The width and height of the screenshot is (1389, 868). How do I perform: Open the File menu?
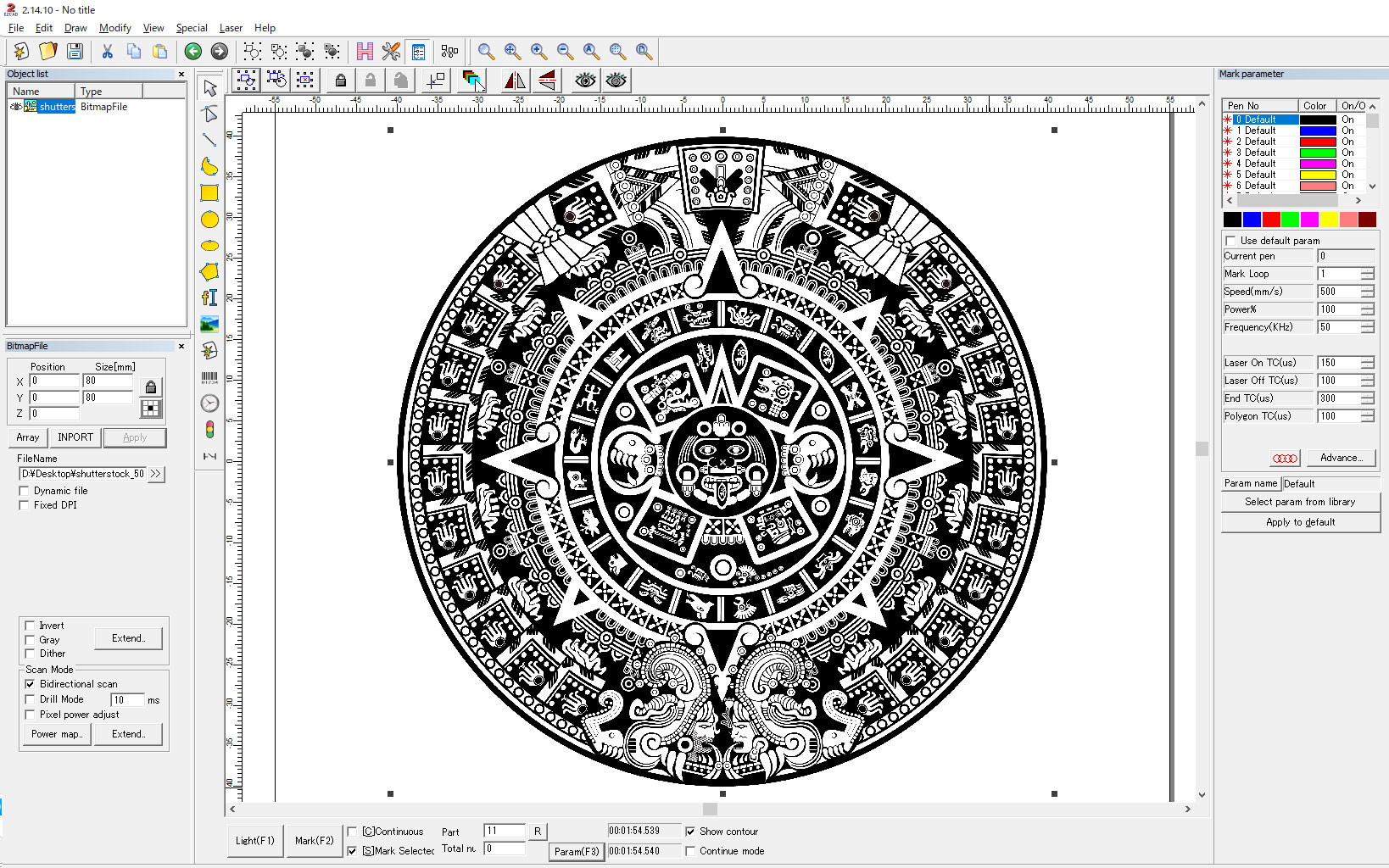click(x=16, y=28)
